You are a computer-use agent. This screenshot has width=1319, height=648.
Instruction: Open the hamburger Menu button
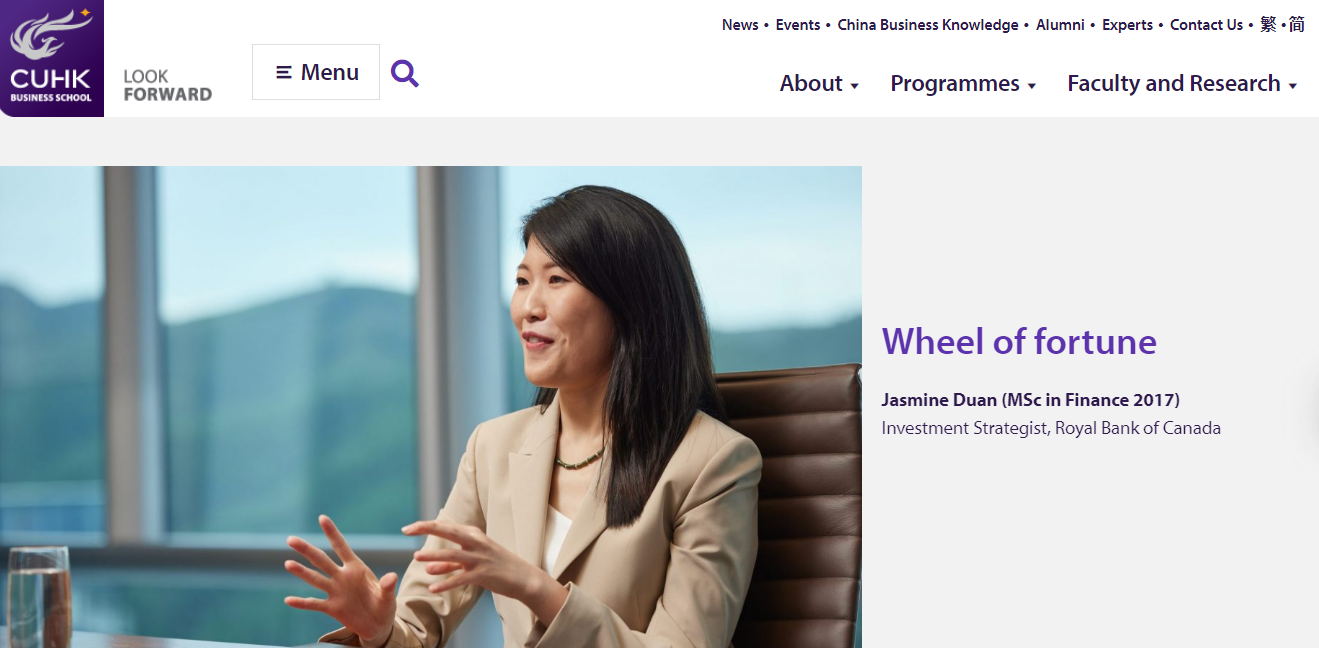coord(316,72)
